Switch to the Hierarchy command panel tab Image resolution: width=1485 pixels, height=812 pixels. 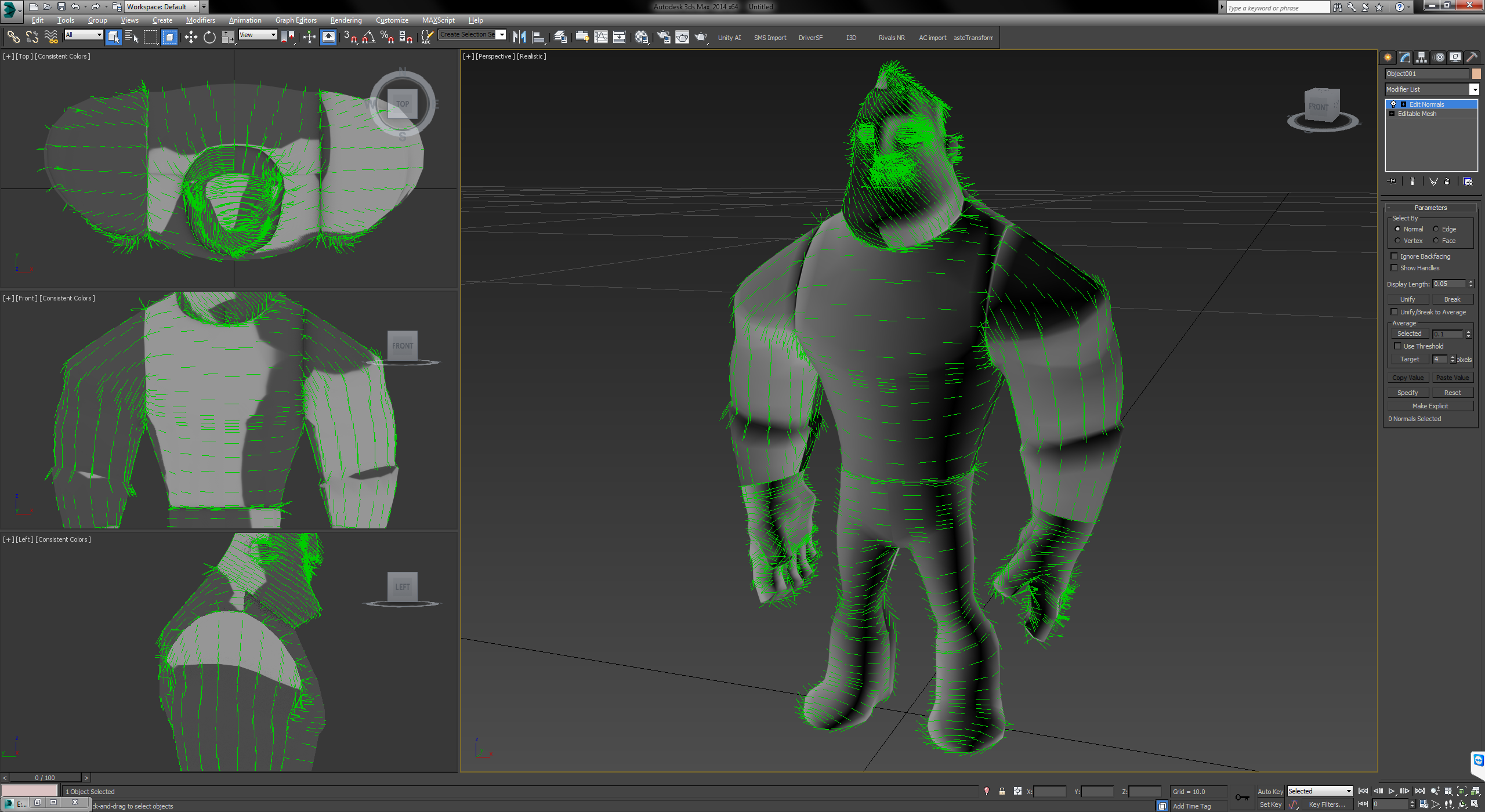click(x=1421, y=57)
